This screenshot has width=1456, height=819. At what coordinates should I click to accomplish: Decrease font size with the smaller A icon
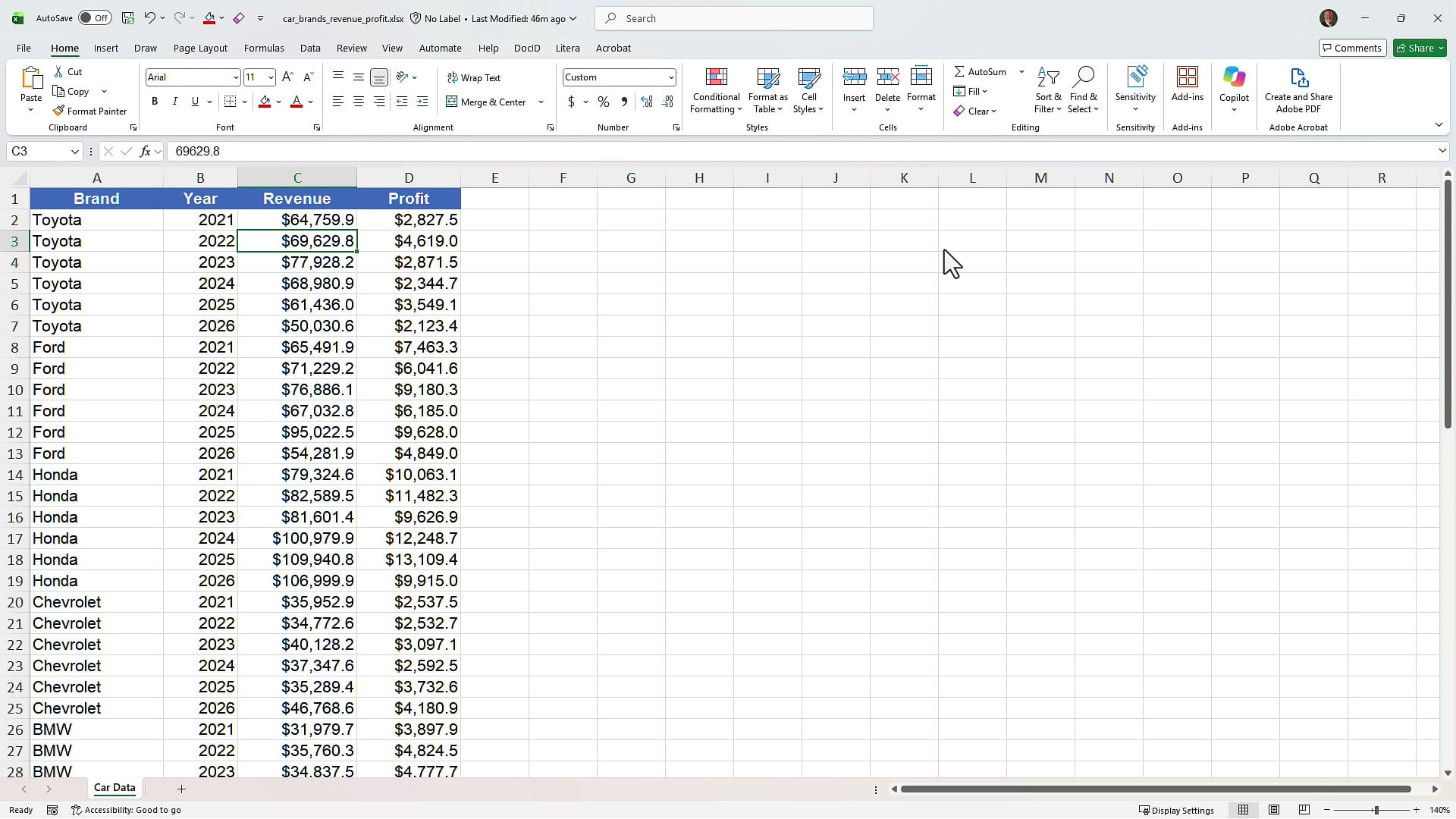(x=308, y=77)
